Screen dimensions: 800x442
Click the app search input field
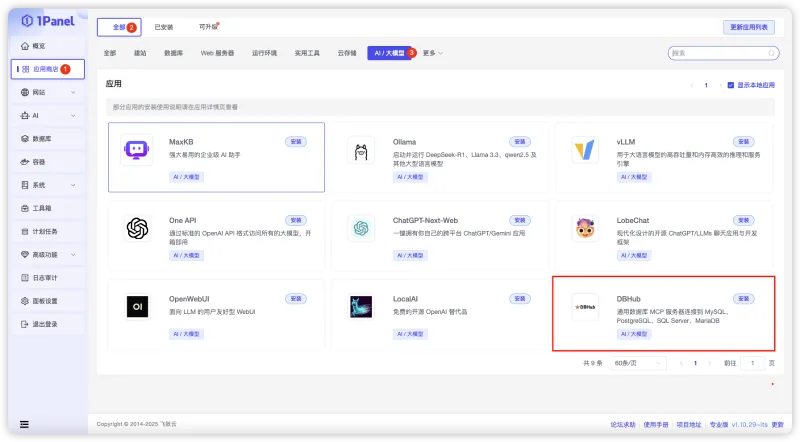point(718,53)
